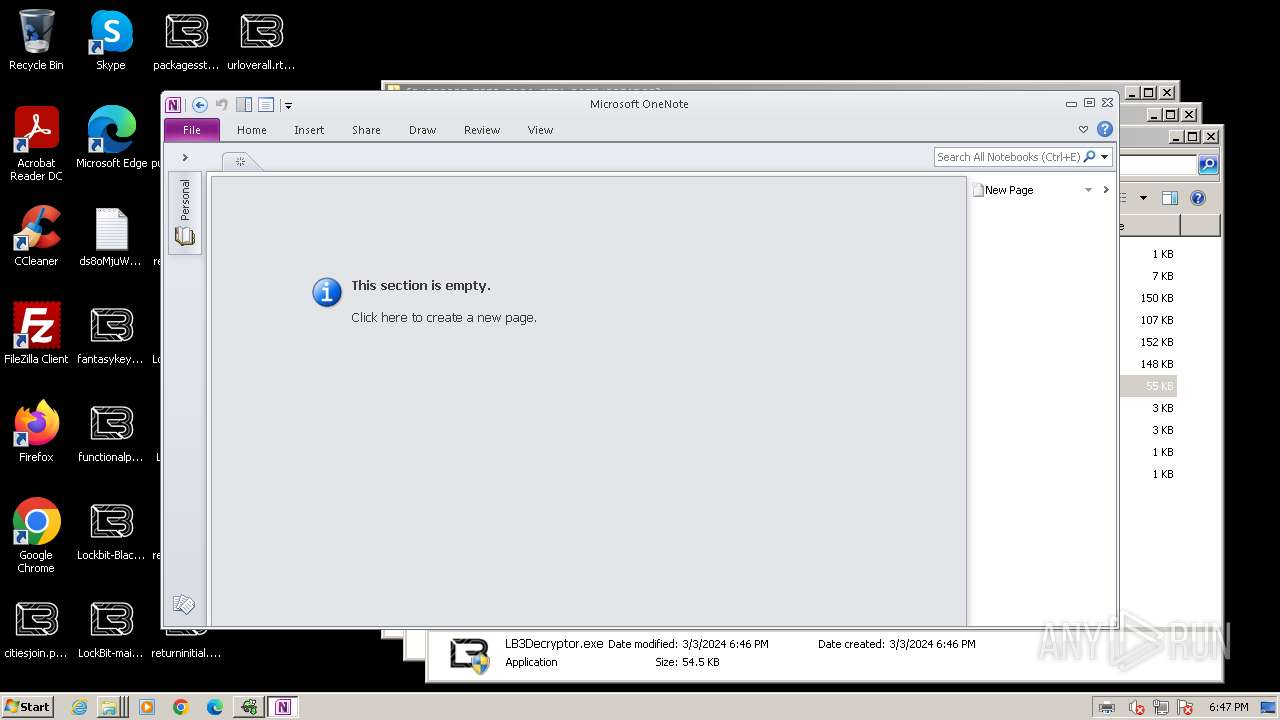Open Chrome from the taskbar

(x=181, y=707)
